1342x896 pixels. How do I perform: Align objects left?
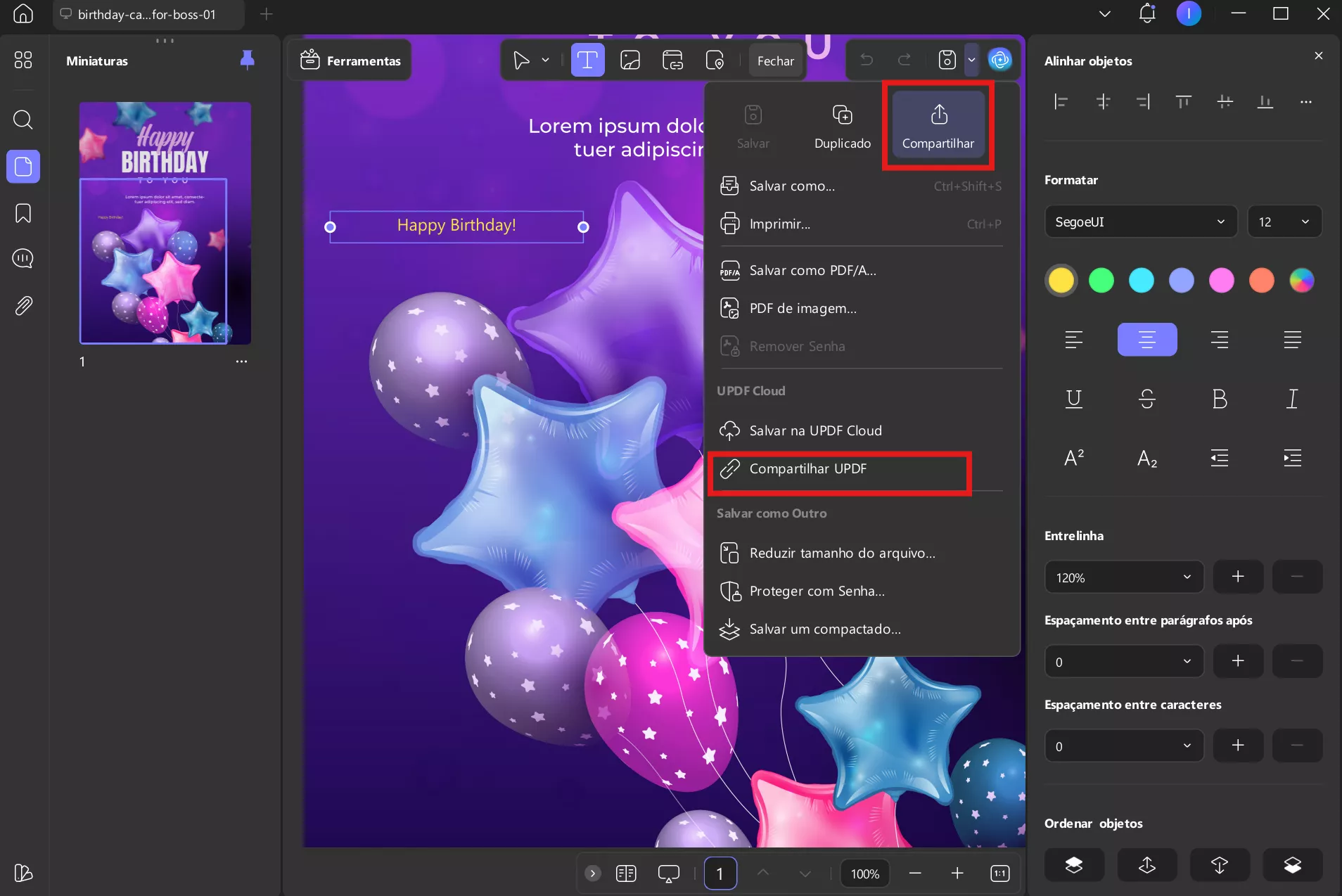pos(1061,102)
